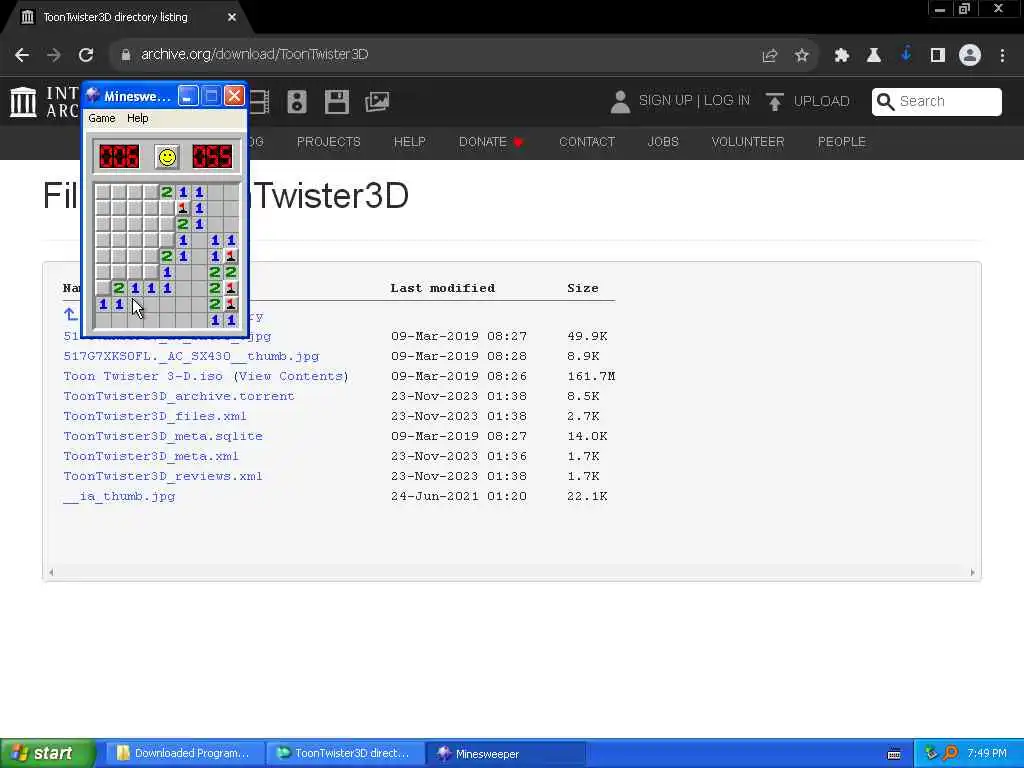
Task: Click the share page icon in address bar
Action: click(x=770, y=56)
